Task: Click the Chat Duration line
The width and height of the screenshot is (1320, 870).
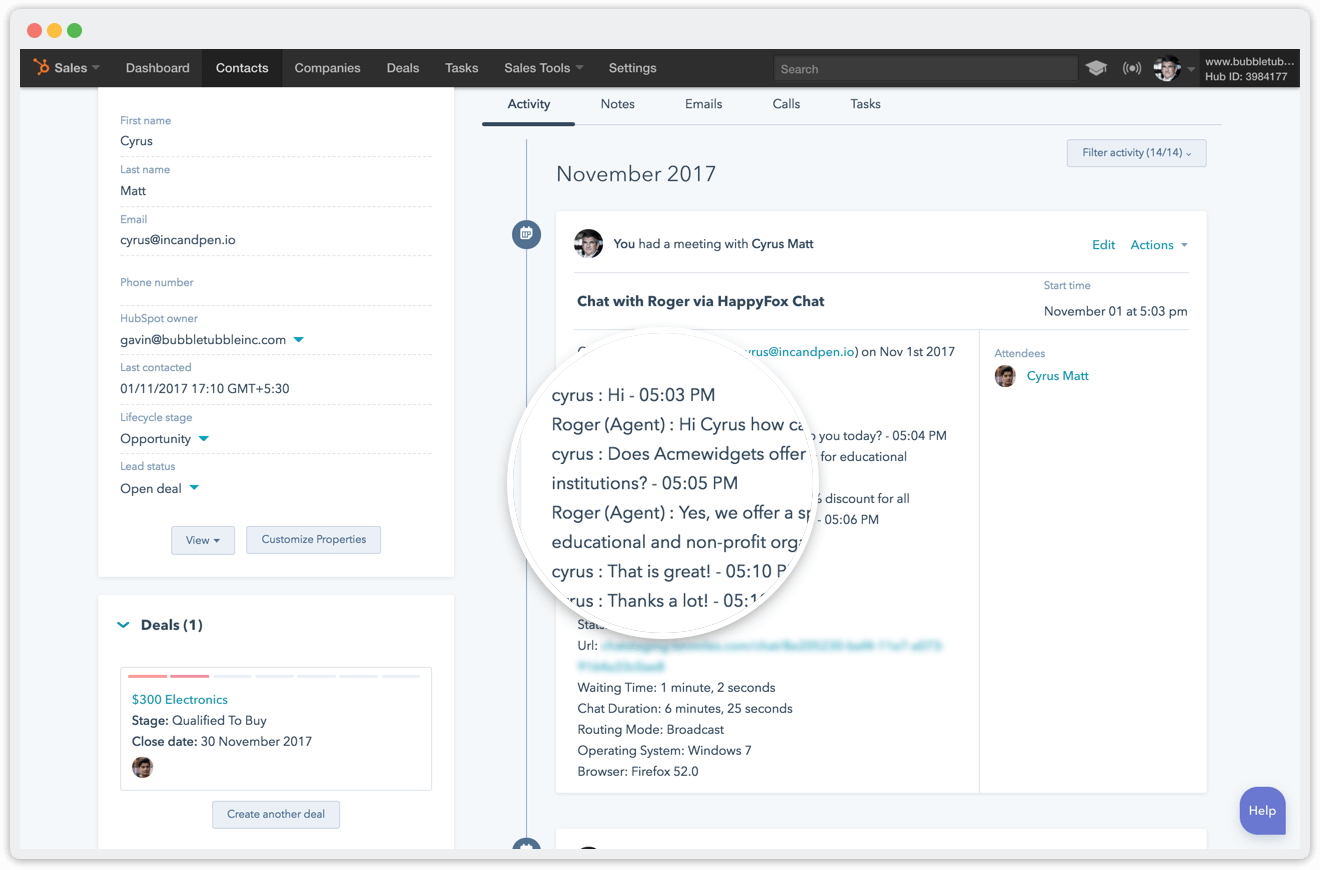Action: [x=685, y=709]
